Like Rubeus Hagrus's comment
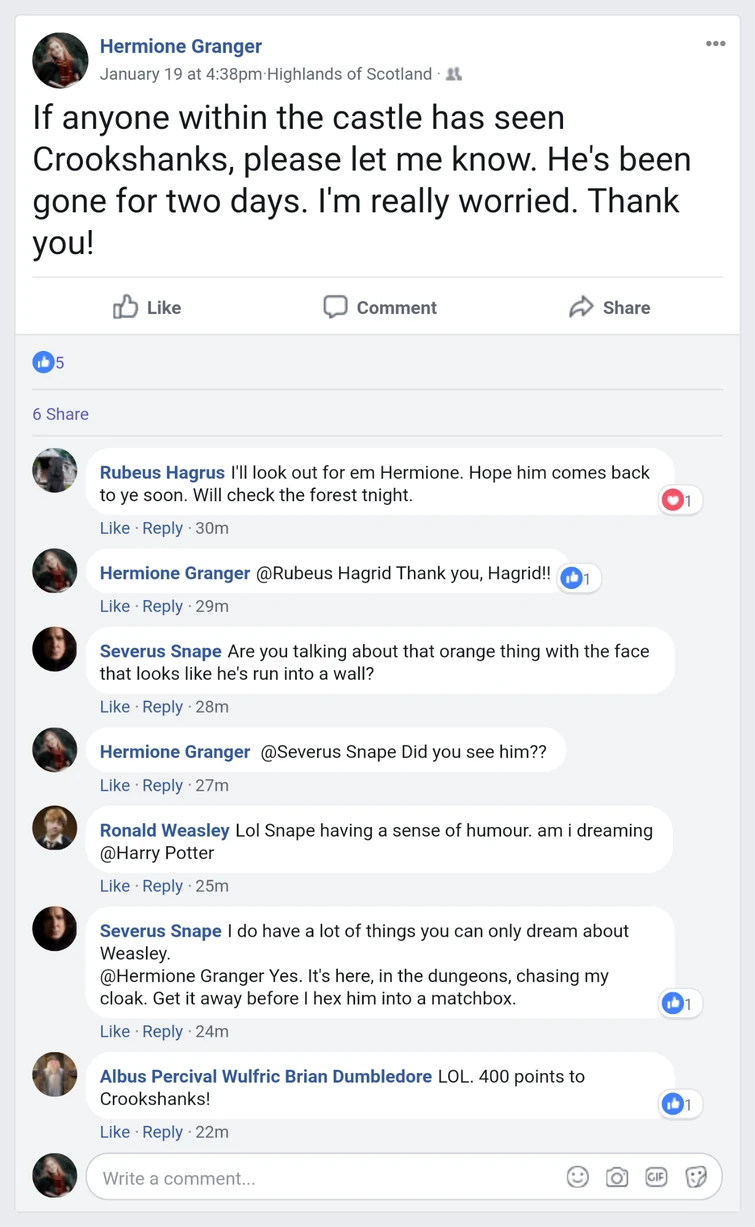Screen dimensions: 755x1227 click(x=115, y=528)
